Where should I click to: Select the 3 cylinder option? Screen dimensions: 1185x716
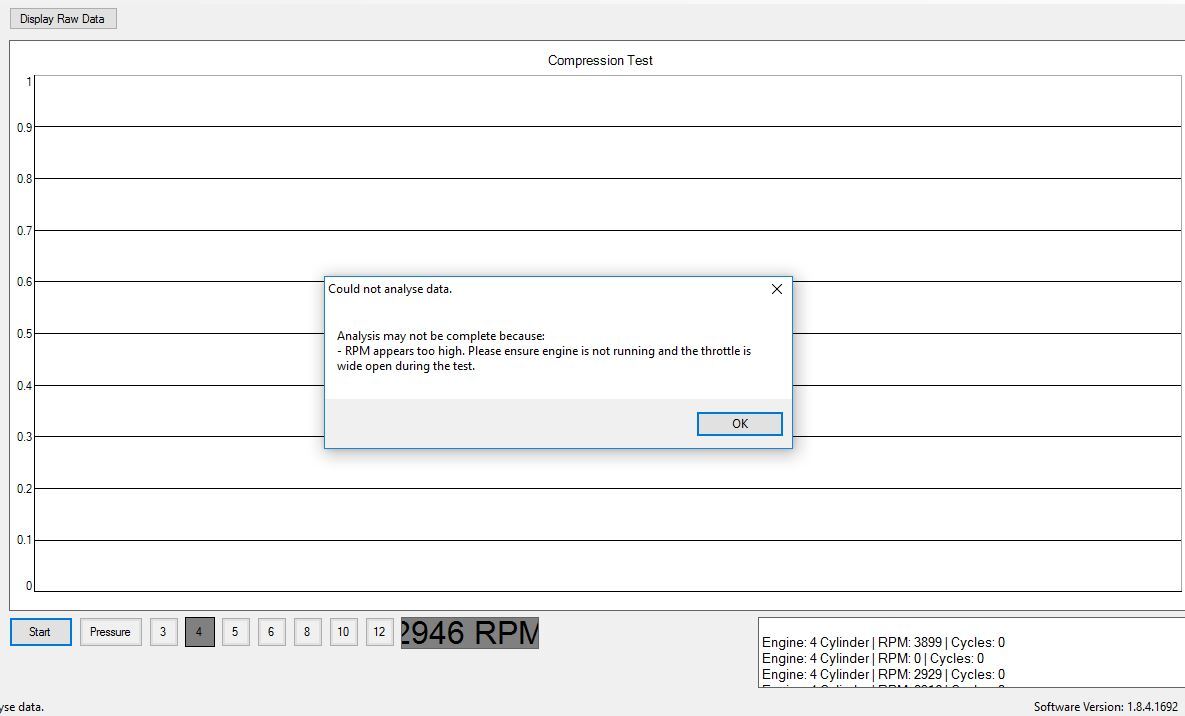click(163, 632)
